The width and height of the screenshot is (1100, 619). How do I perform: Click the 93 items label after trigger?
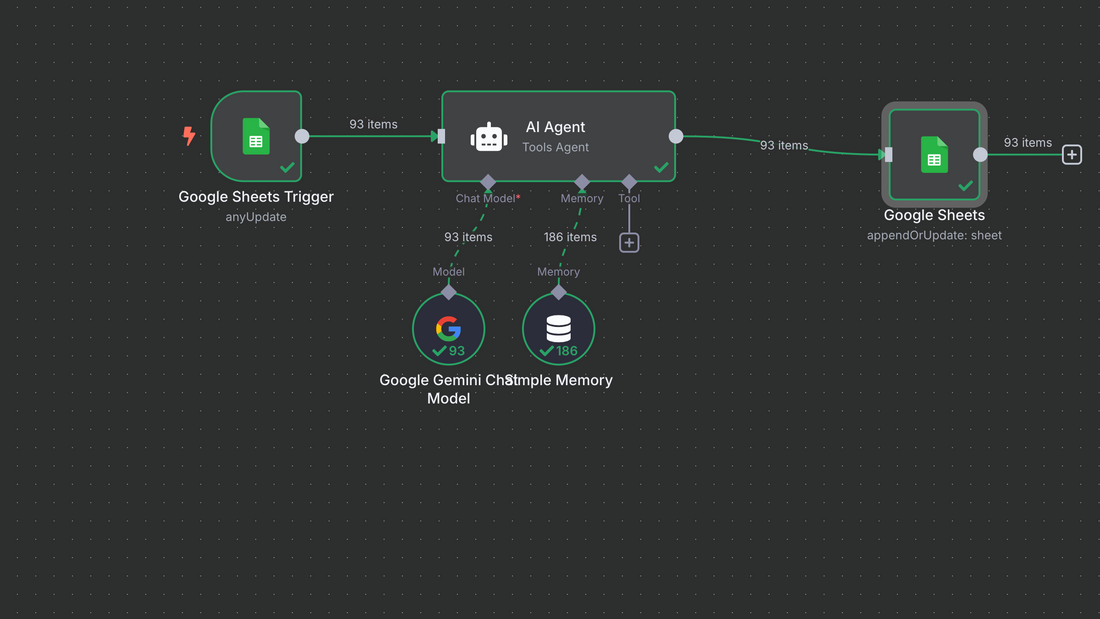[373, 125]
